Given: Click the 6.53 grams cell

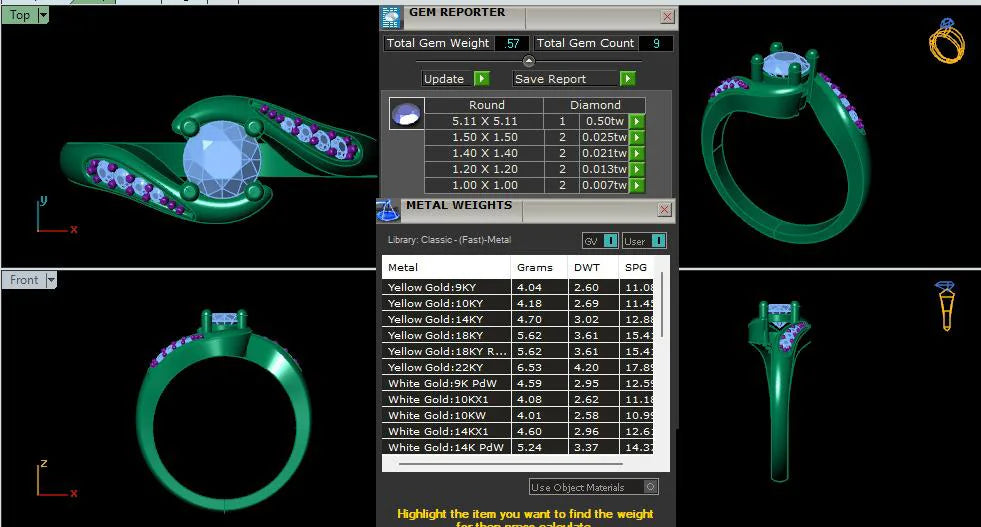Looking at the screenshot, I should point(539,367).
